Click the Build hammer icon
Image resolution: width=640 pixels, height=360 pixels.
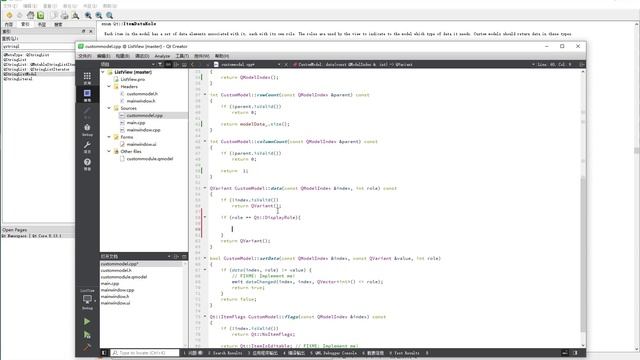[x=87, y=347]
